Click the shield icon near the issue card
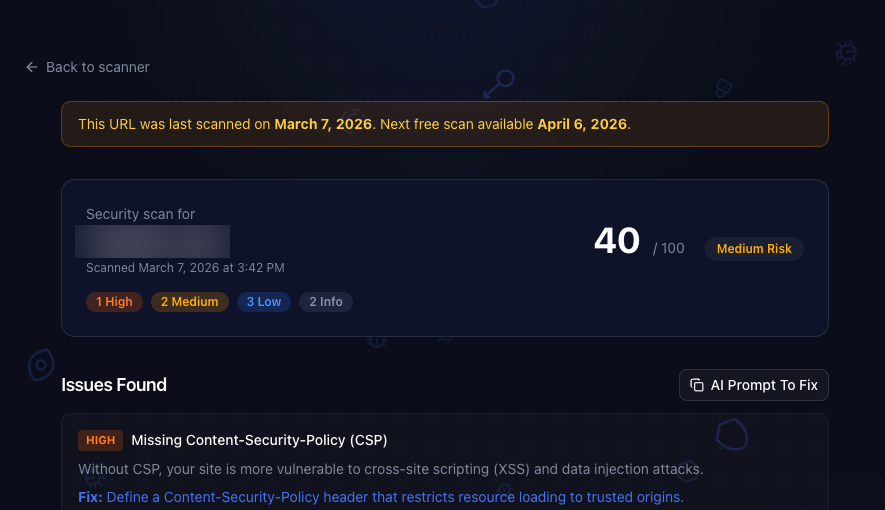This screenshot has width=885, height=510. pos(732,434)
